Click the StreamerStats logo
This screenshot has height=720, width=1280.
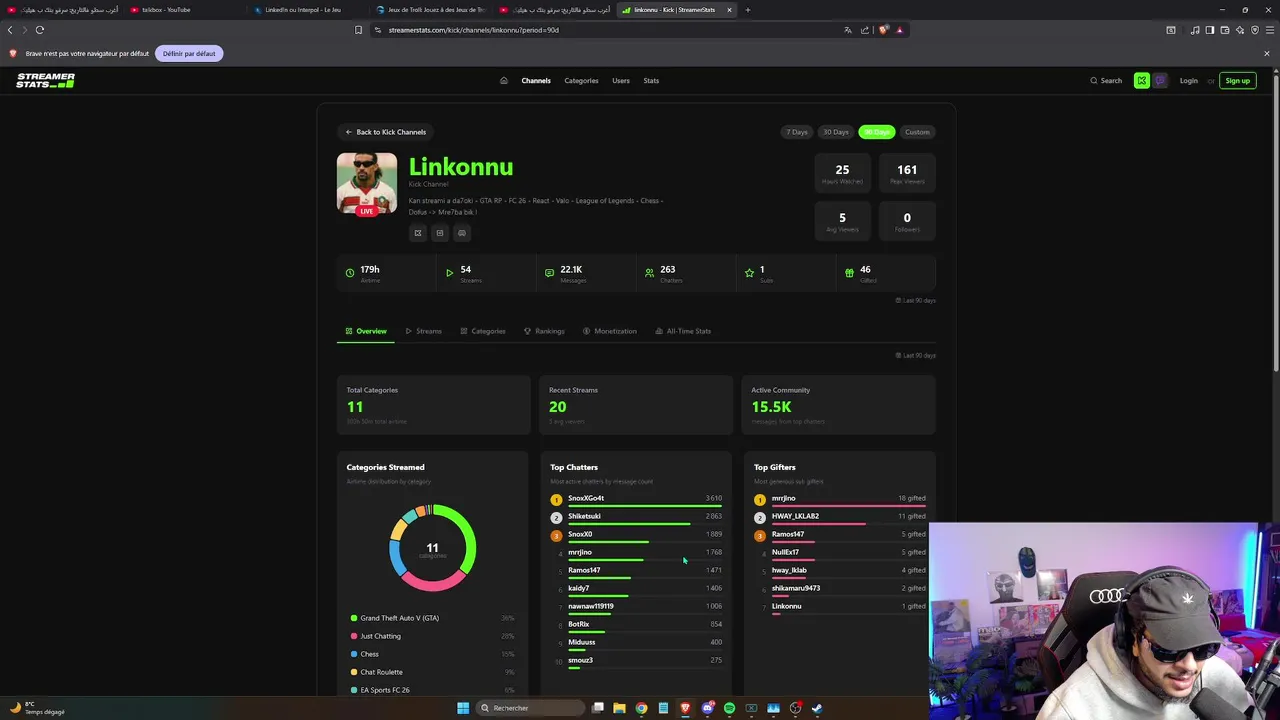[45, 81]
